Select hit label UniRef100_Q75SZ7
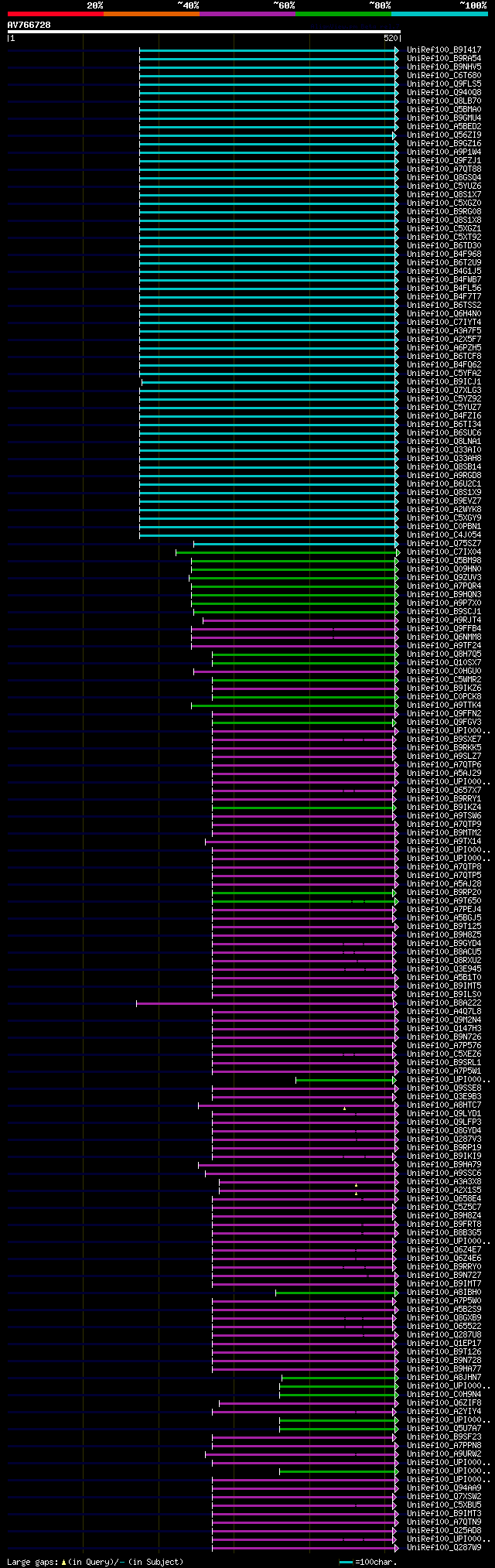 [x=444, y=543]
